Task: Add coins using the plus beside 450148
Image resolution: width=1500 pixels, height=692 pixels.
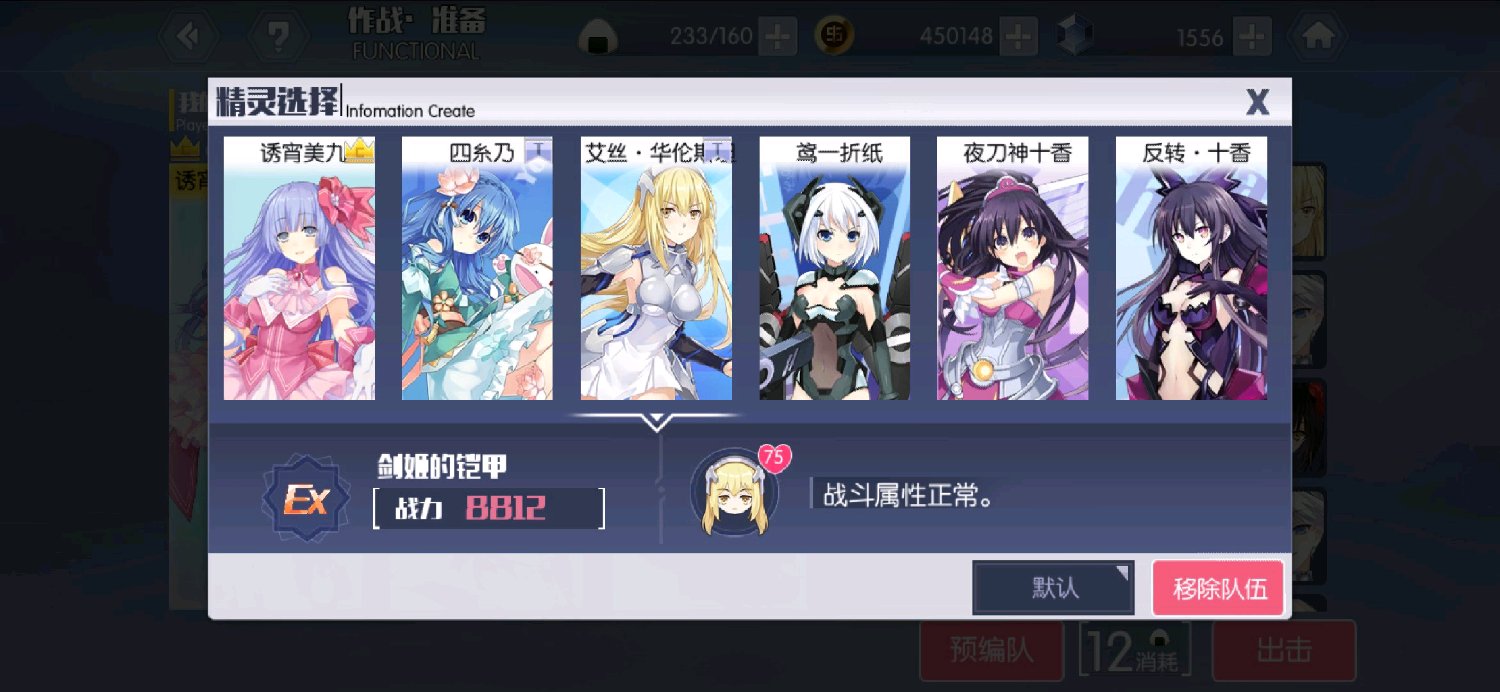Action: click(1018, 37)
